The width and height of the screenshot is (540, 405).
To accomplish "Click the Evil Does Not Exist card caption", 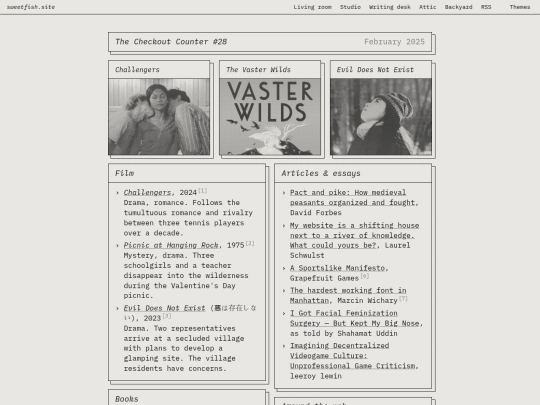I will [x=375, y=70].
